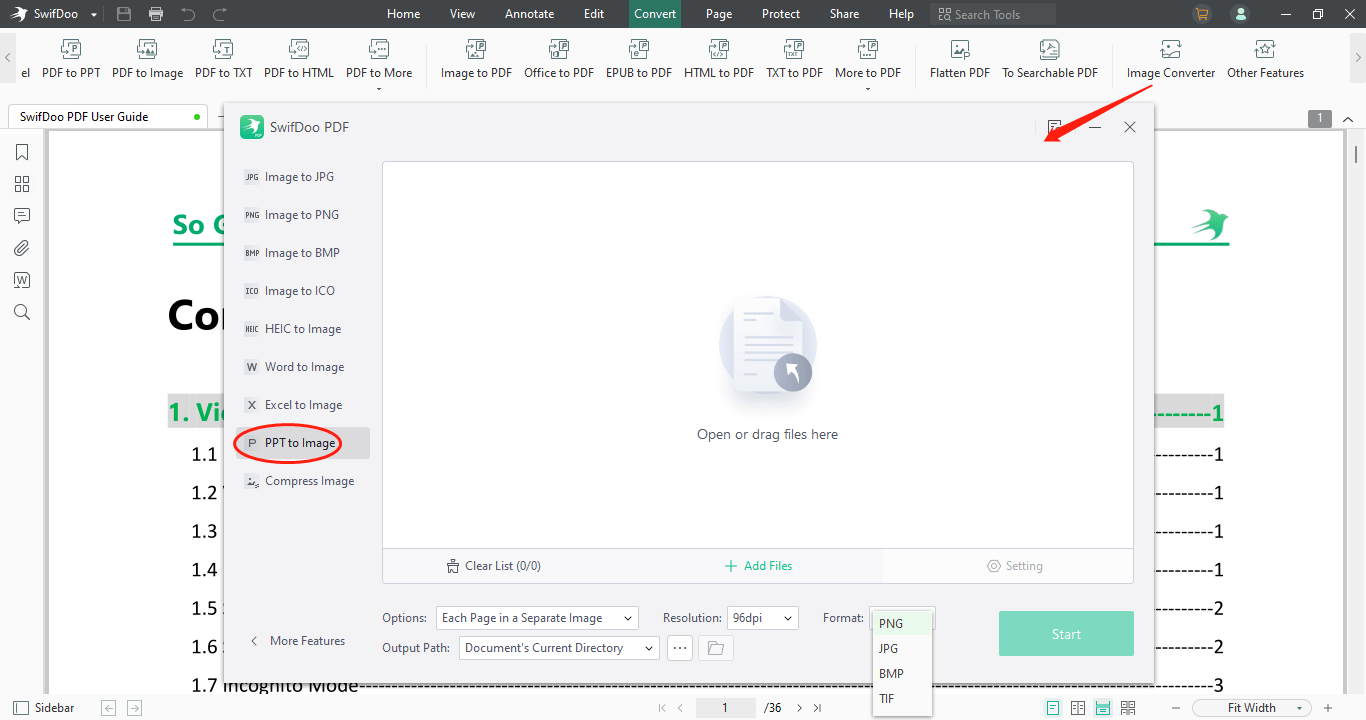This screenshot has width=1366, height=720.
Task: Click Clear List (0/0)
Action: click(x=494, y=566)
